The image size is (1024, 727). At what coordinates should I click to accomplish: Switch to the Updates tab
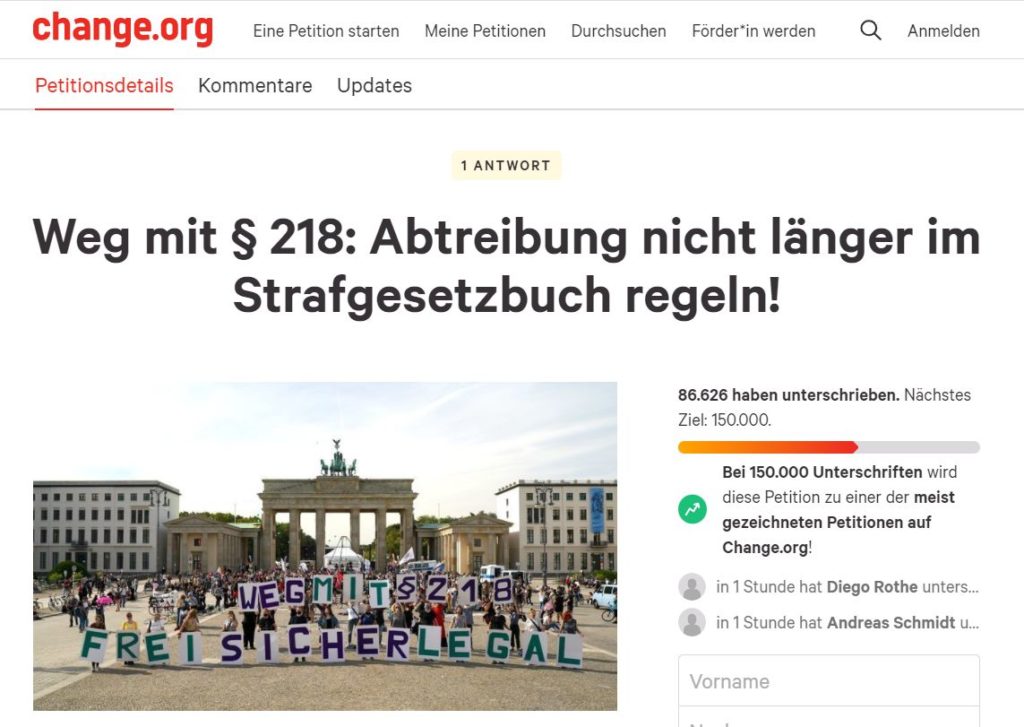(374, 86)
